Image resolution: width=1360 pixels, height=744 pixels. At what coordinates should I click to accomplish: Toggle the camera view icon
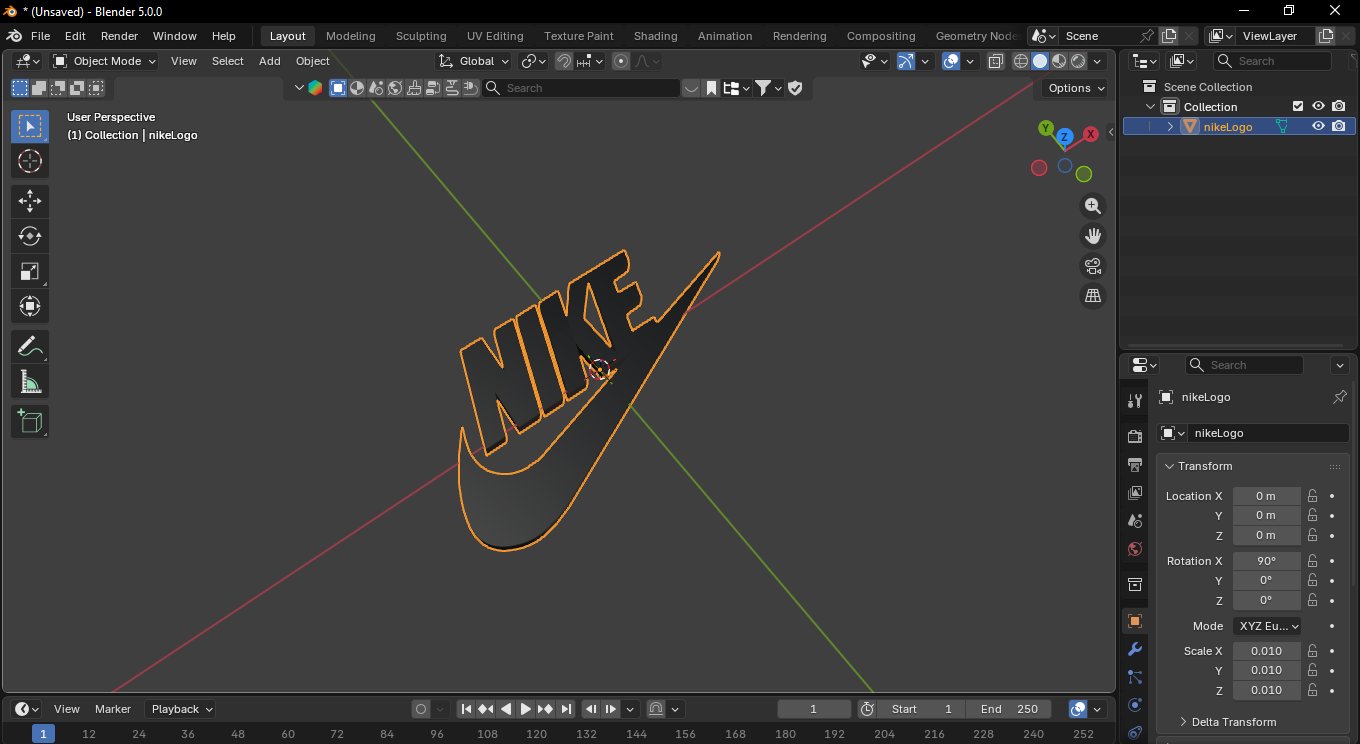pyautogui.click(x=1093, y=266)
